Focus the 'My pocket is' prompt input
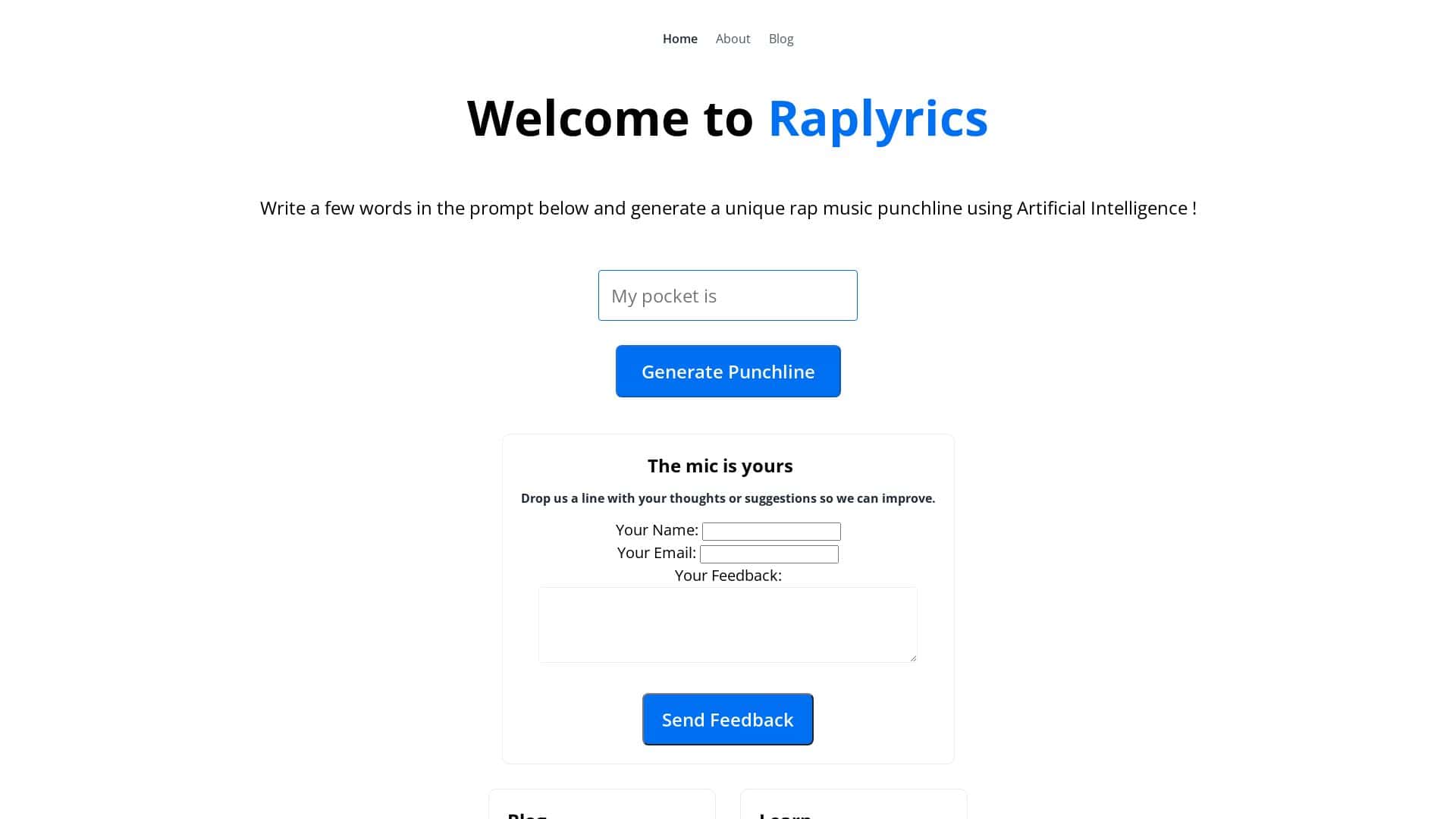Image resolution: width=1456 pixels, height=819 pixels. [727, 295]
